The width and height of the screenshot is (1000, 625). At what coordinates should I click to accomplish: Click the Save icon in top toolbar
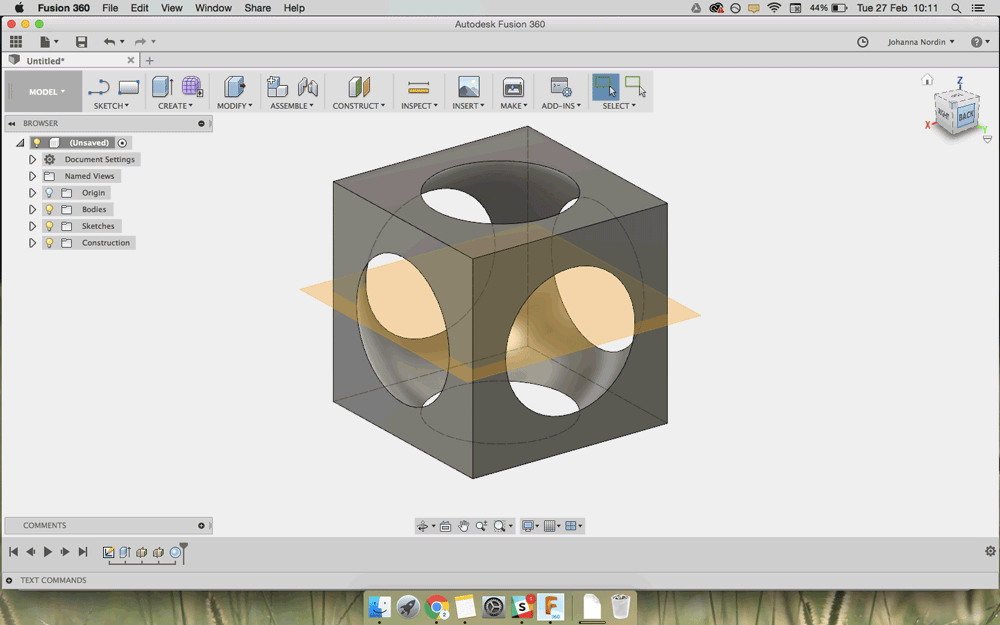click(x=82, y=42)
